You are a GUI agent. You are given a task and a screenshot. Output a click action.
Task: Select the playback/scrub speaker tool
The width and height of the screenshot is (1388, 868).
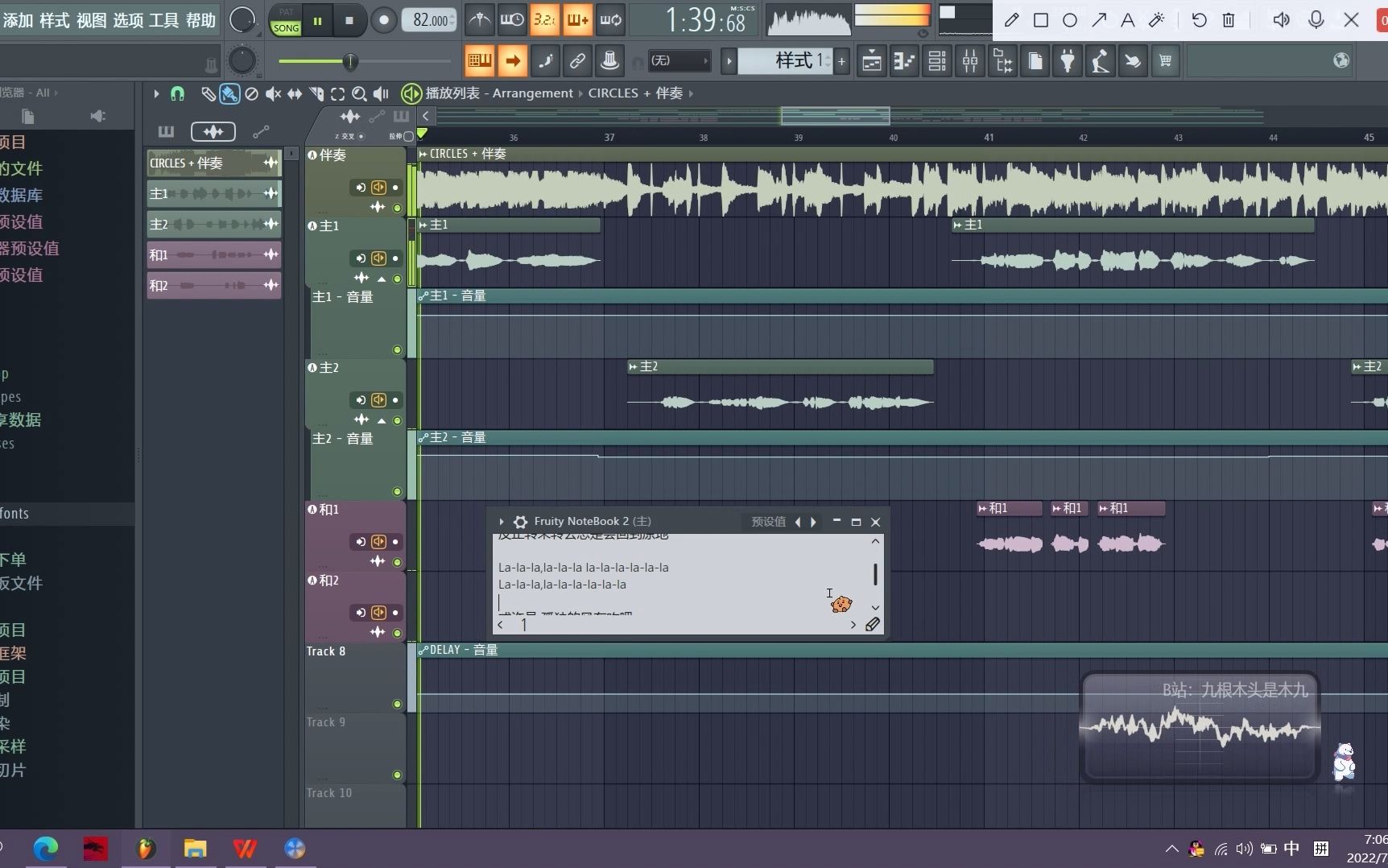pos(382,94)
